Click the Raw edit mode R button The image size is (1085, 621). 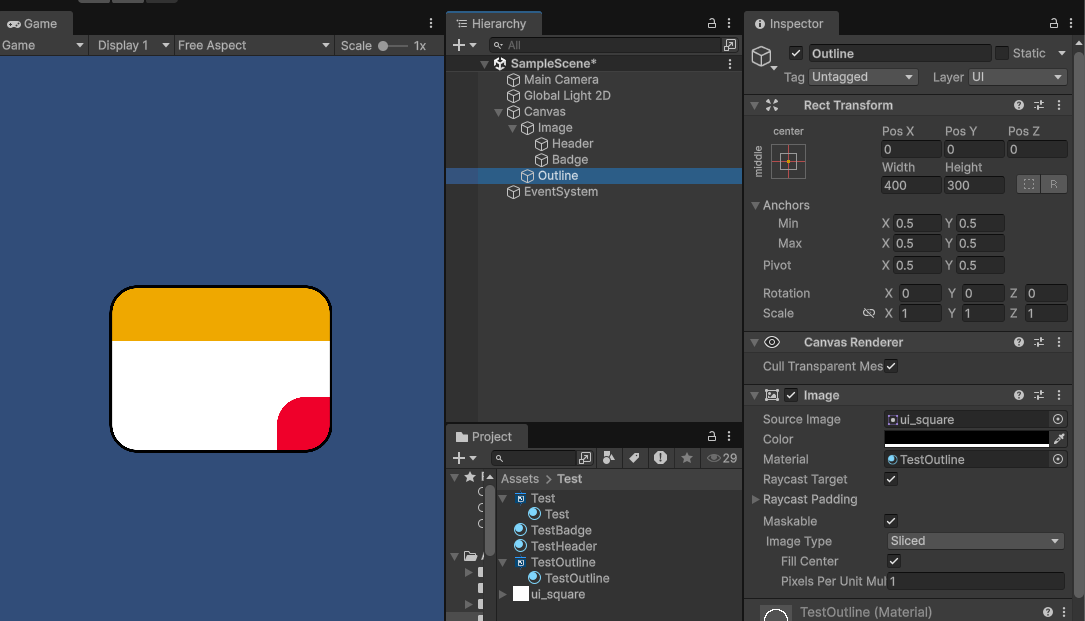(1054, 185)
